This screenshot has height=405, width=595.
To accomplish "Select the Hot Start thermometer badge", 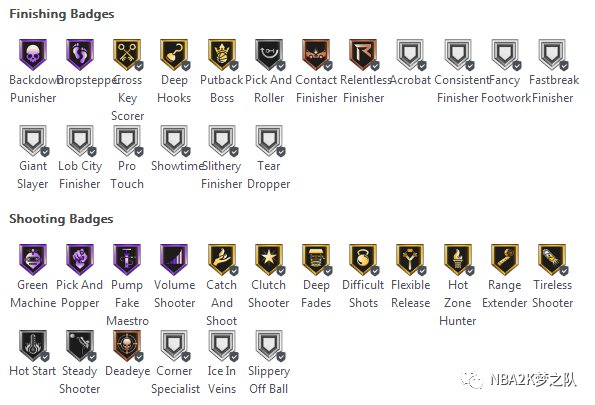I will [33, 346].
